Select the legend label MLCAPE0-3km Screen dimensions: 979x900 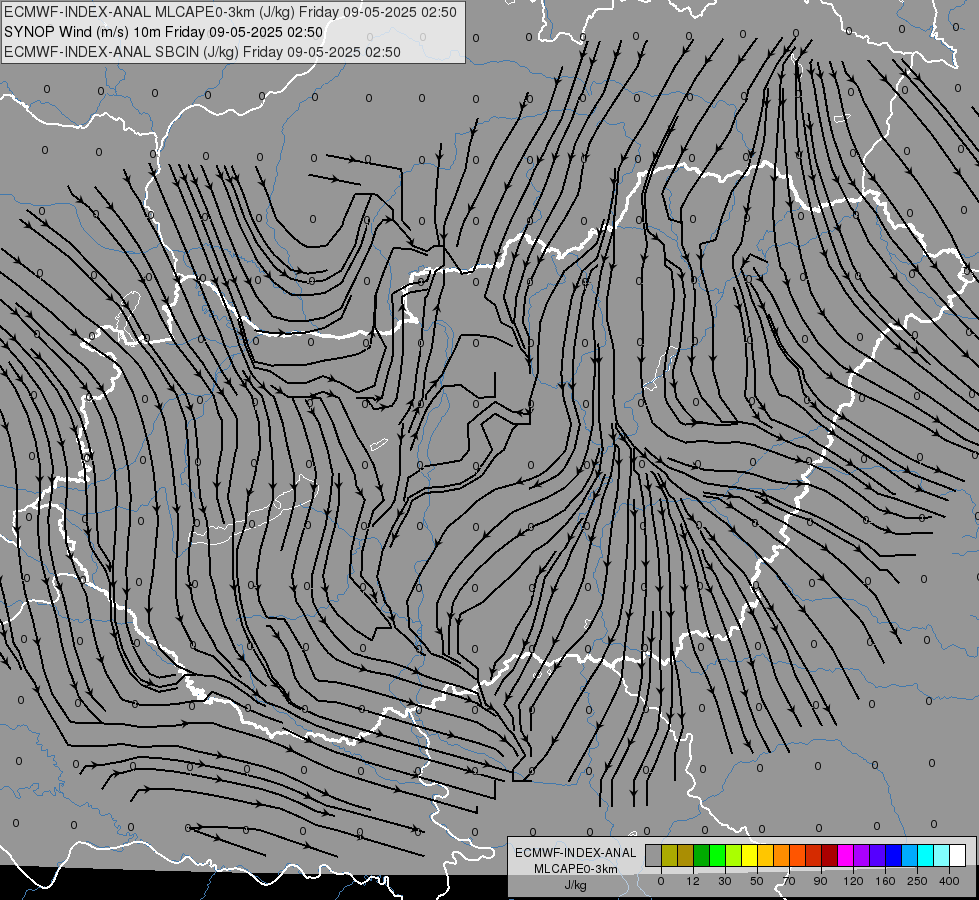coord(576,869)
